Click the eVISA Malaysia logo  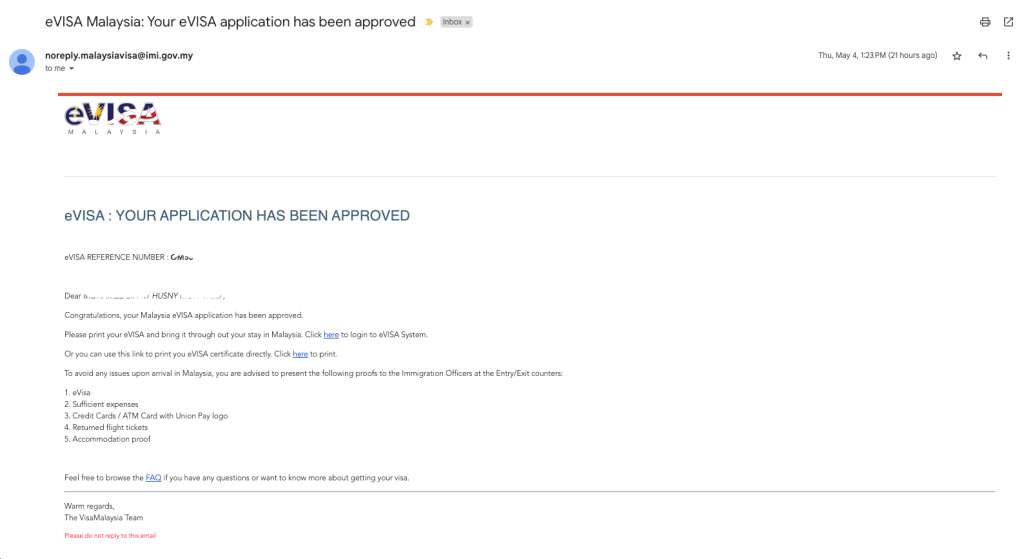pyautogui.click(x=112, y=119)
